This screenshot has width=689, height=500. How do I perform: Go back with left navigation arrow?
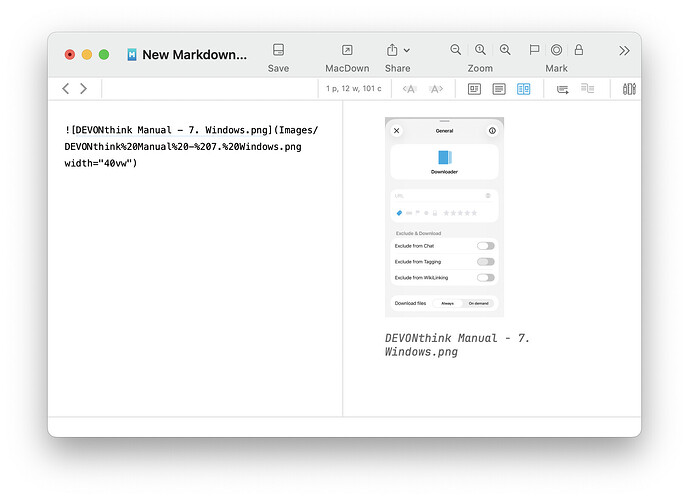66,89
